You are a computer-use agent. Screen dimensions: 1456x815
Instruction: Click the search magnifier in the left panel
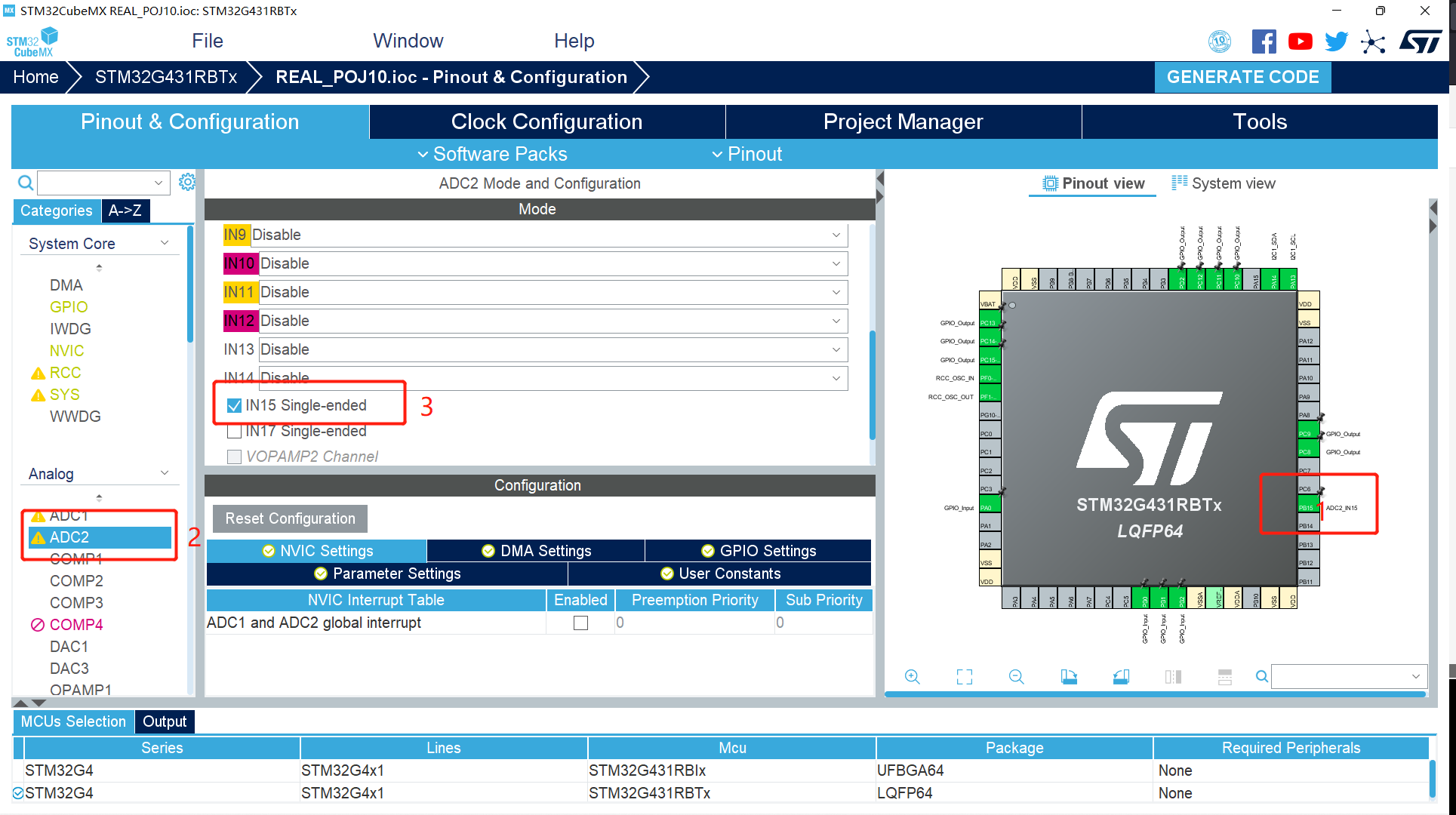click(25, 183)
